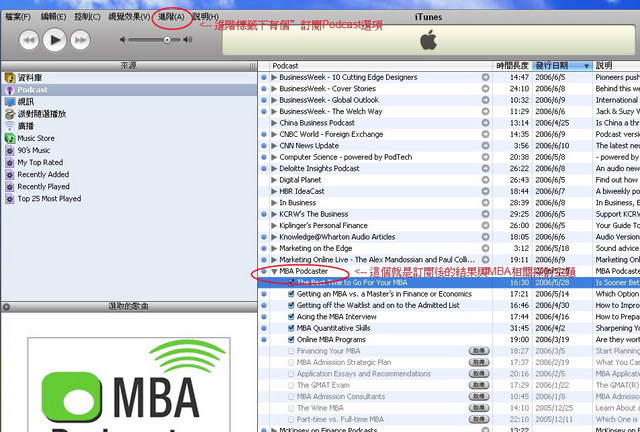Viewport: 640px width, 432px height.
Task: Select the Podcast source icon
Action: pos(10,90)
